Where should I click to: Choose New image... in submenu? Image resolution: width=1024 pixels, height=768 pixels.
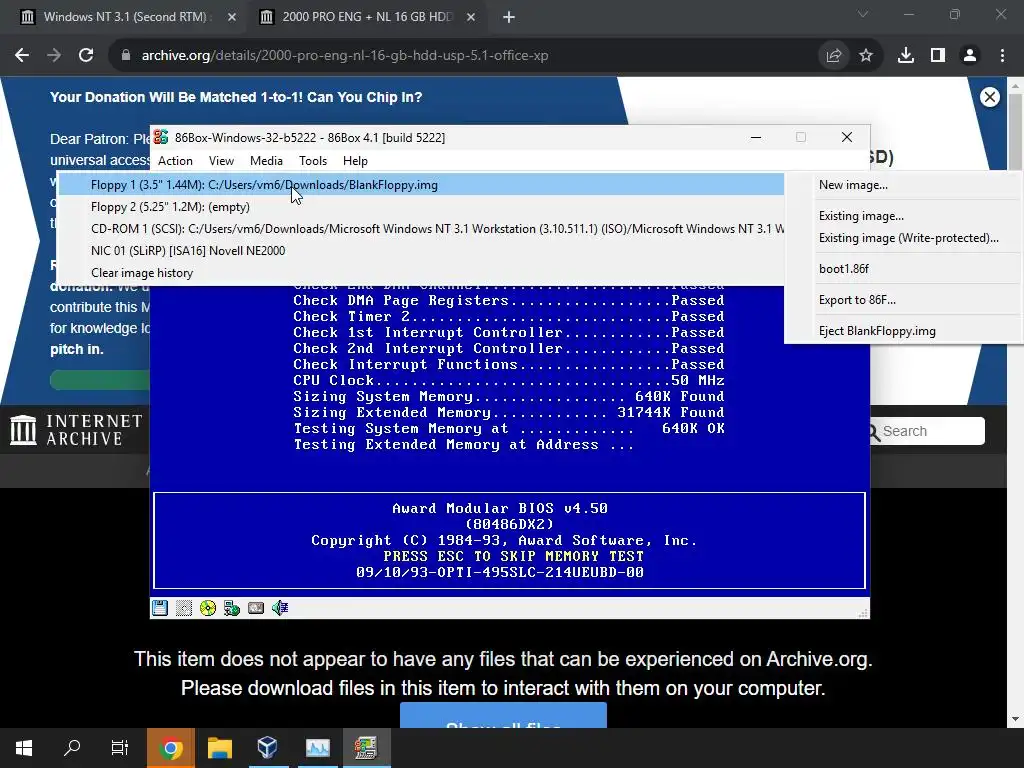pos(903,185)
